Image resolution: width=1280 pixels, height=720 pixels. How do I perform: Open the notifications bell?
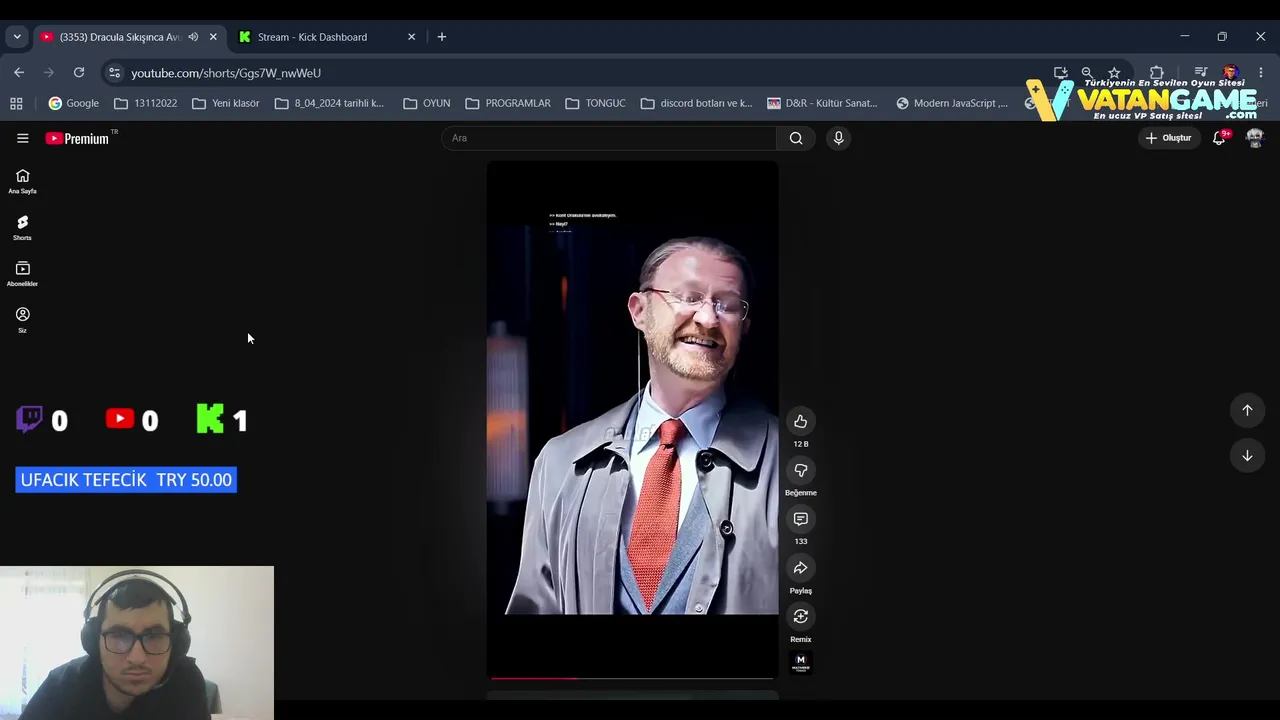[1219, 138]
